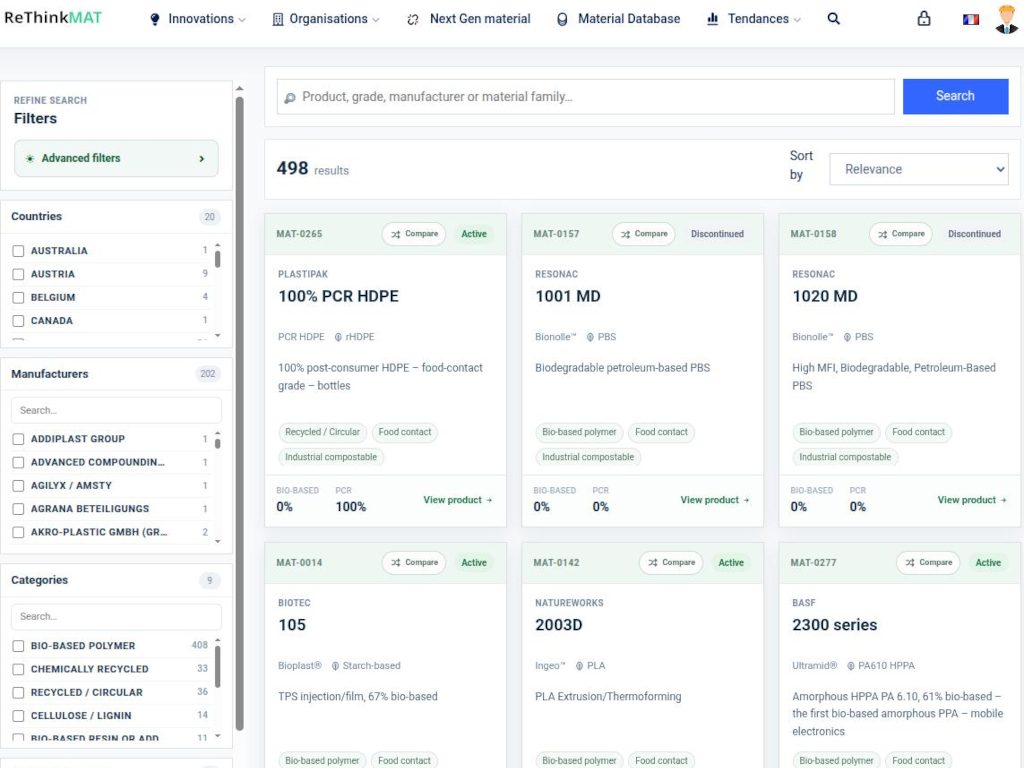Click the Organisations building icon
Viewport: 1024px width, 768px height.
(x=278, y=20)
